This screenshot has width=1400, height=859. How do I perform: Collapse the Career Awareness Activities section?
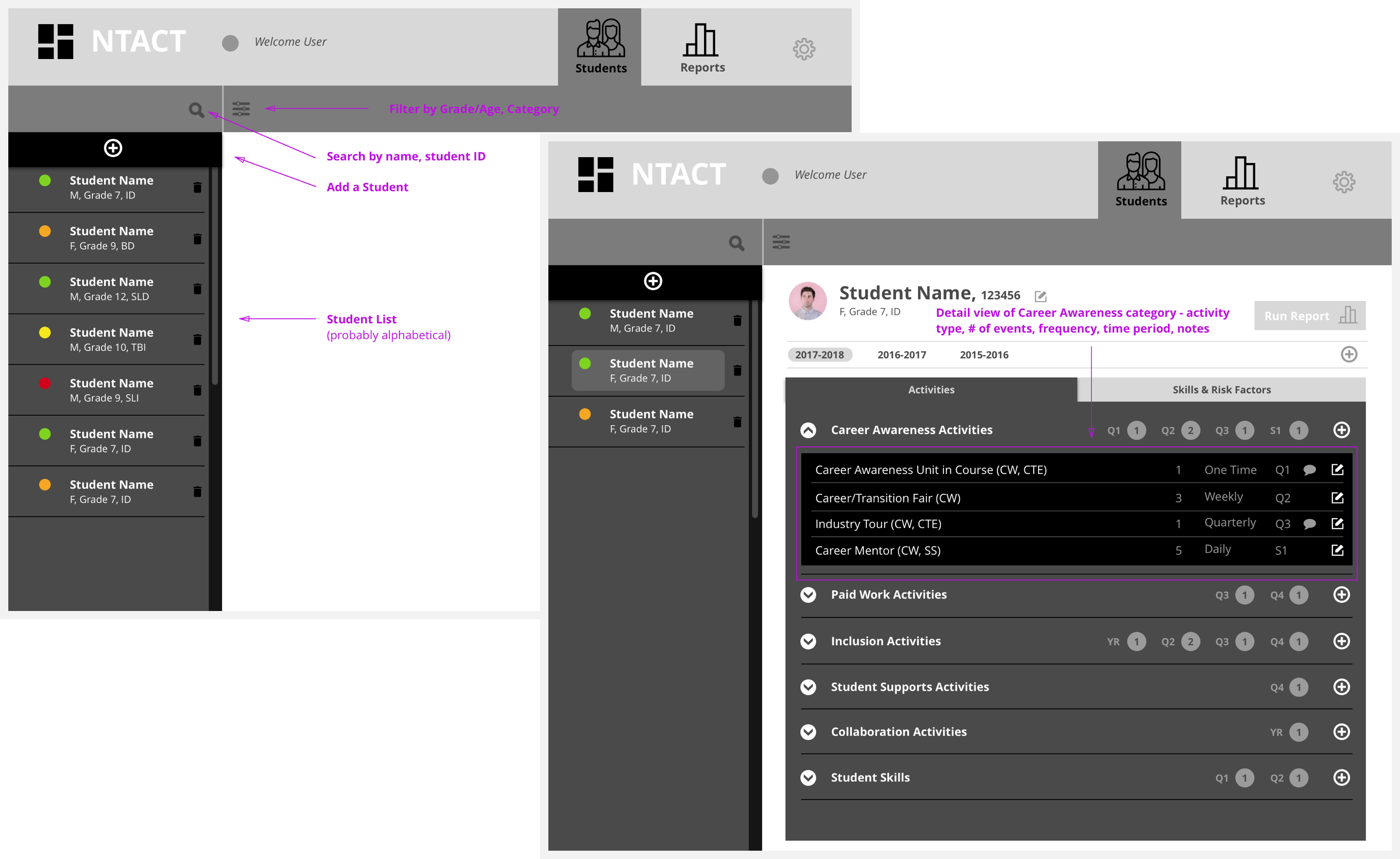(x=808, y=430)
